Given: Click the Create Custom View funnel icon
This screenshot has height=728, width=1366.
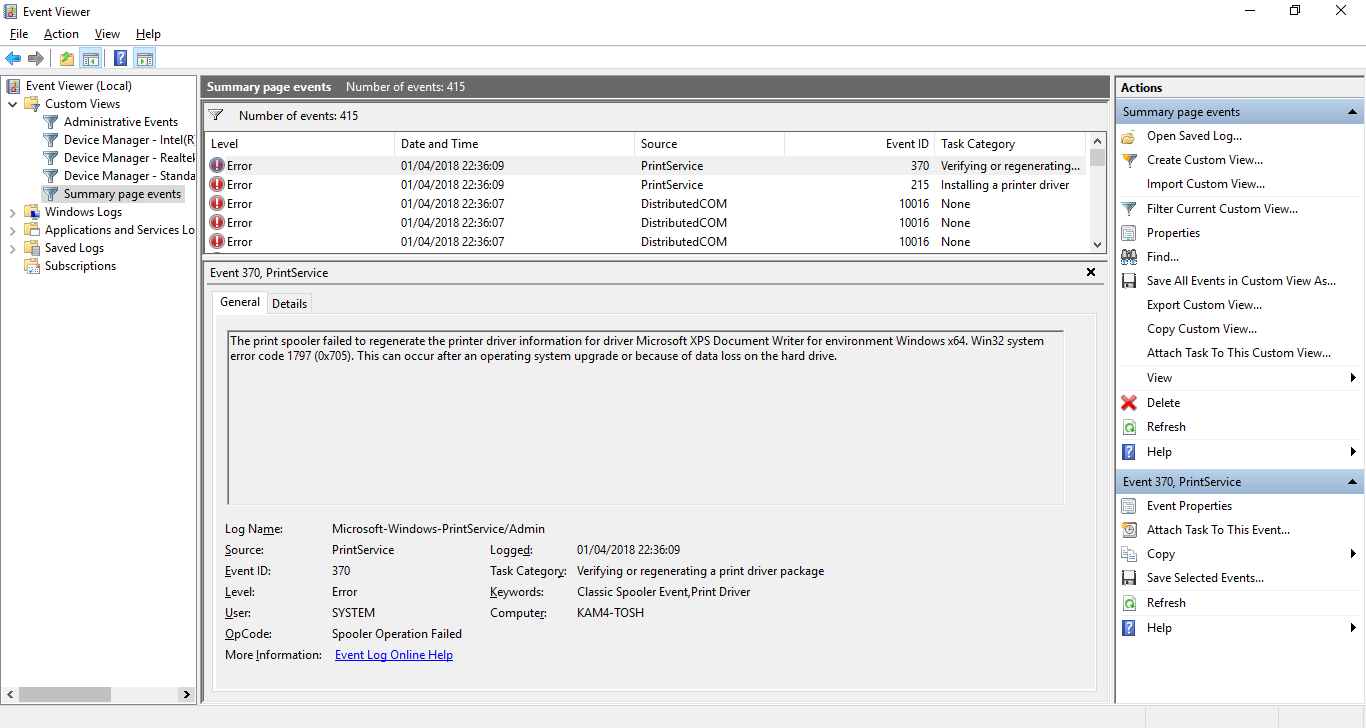Looking at the screenshot, I should click(x=1129, y=160).
